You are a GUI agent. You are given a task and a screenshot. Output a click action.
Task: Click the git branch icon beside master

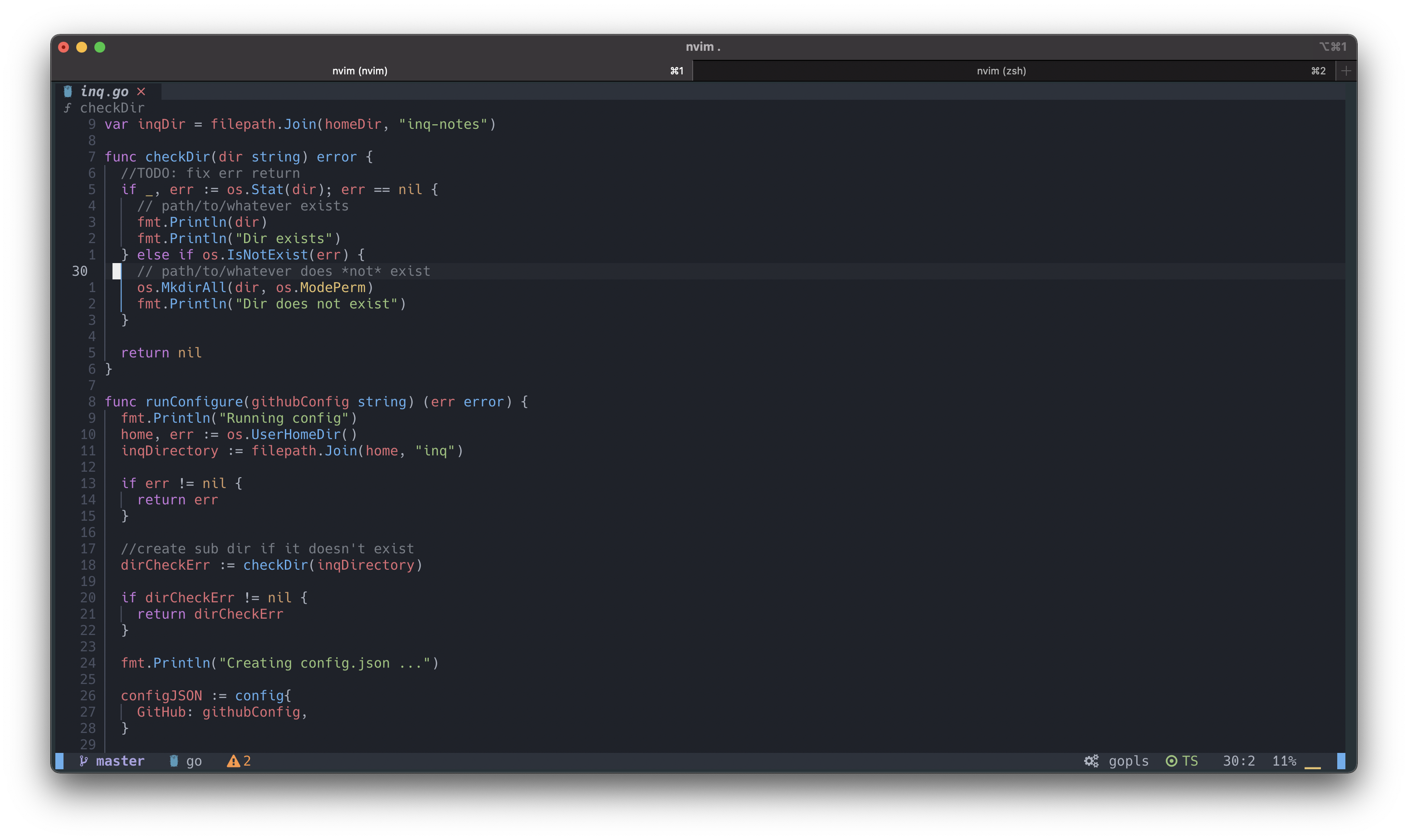click(84, 761)
